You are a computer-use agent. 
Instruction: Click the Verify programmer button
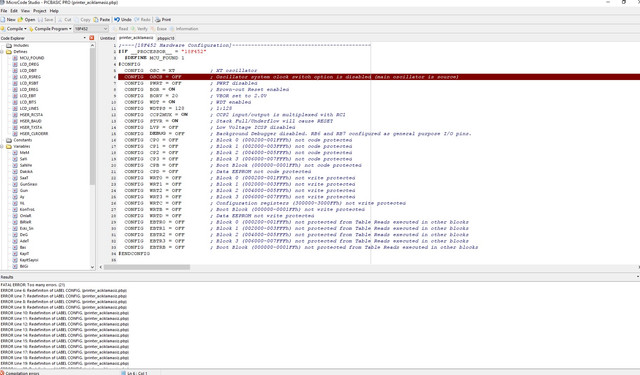point(139,29)
